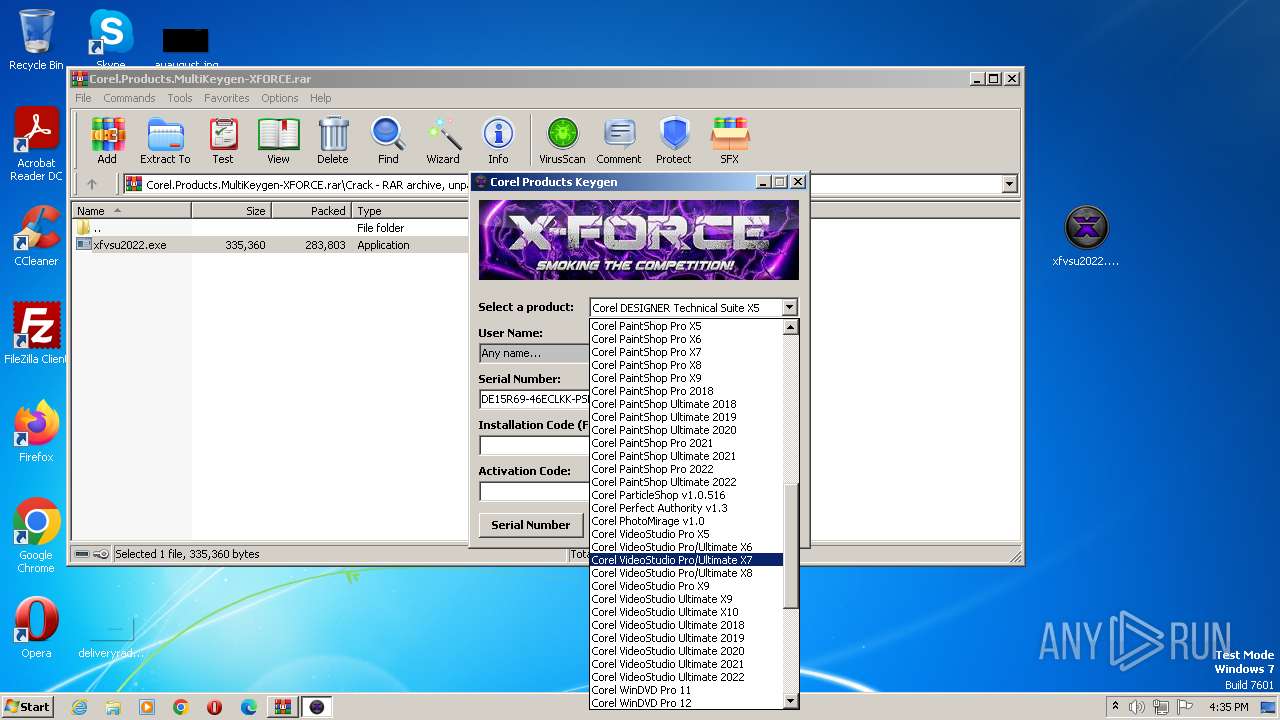Collapse the Select a product dropdown arrow

point(789,308)
